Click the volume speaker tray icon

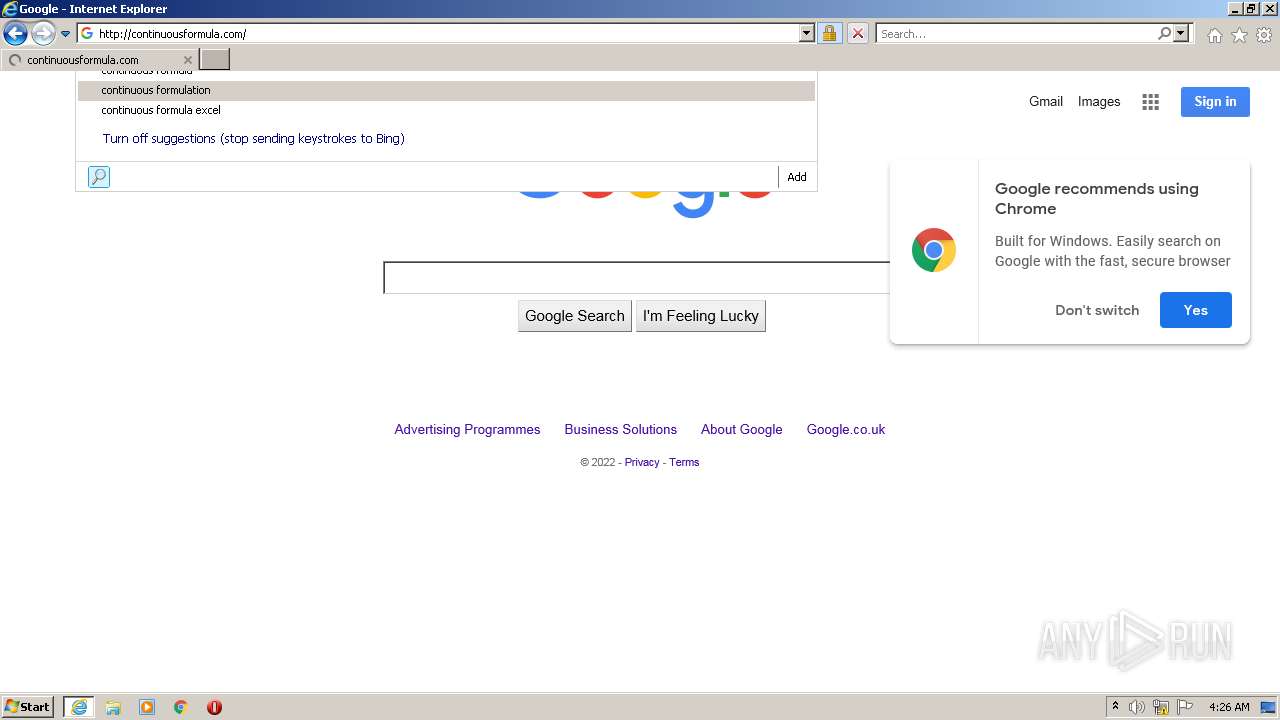point(1137,707)
